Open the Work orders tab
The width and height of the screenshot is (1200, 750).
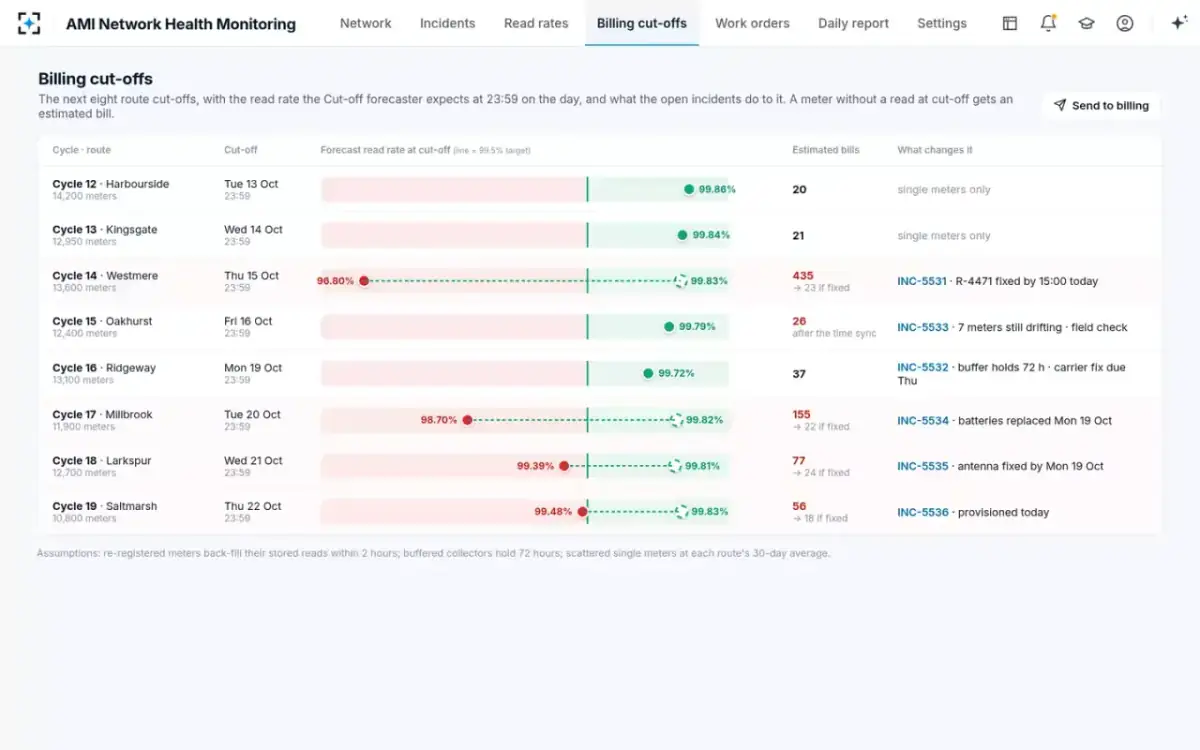point(752,23)
